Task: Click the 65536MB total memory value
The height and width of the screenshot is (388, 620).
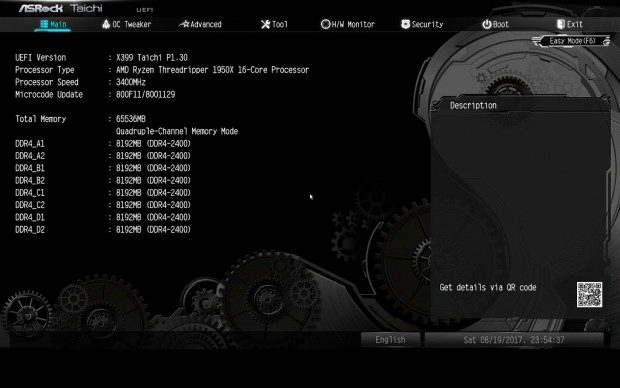Action: [130, 119]
